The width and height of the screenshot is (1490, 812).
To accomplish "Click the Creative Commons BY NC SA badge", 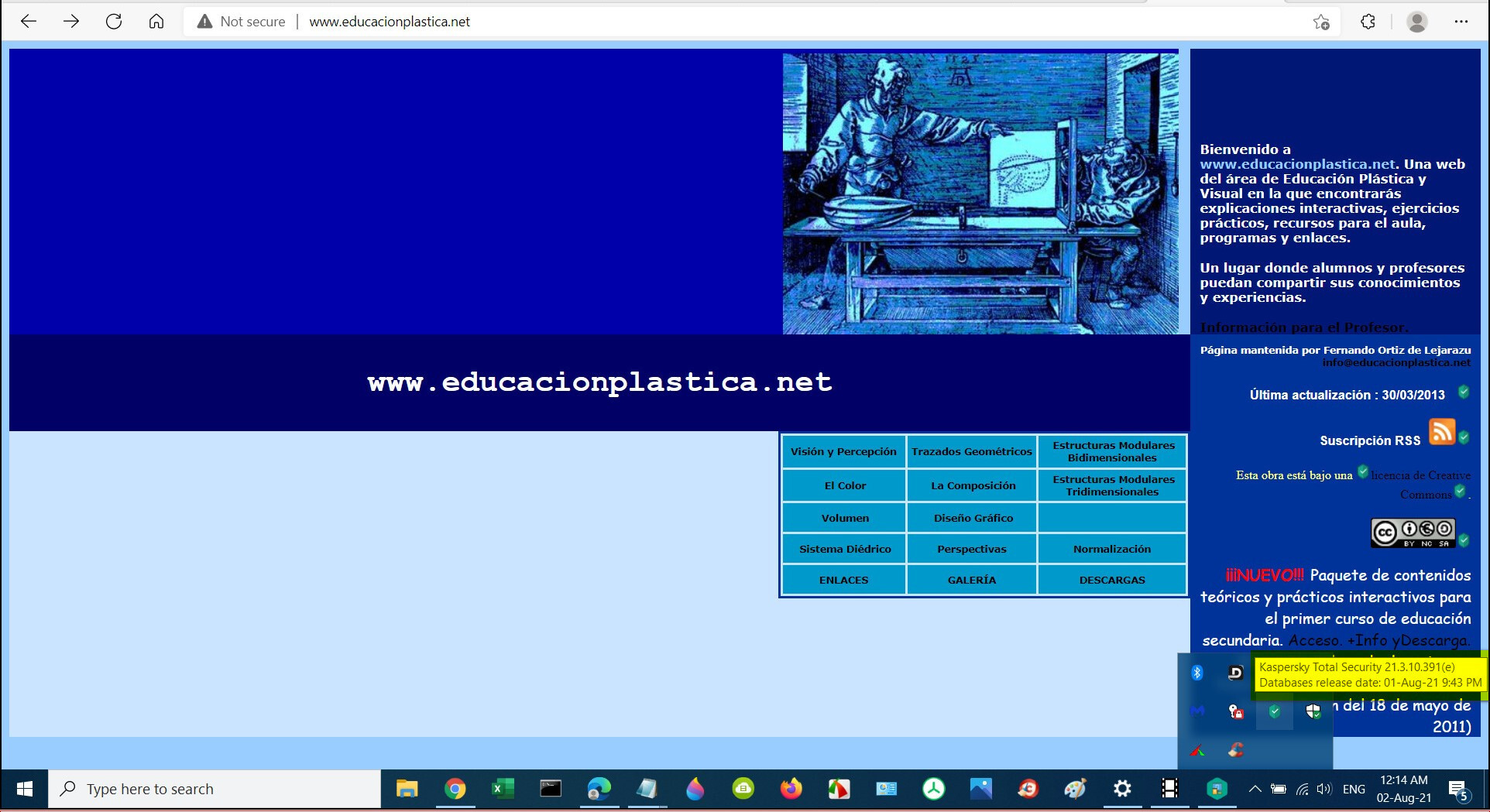I will point(1413,533).
